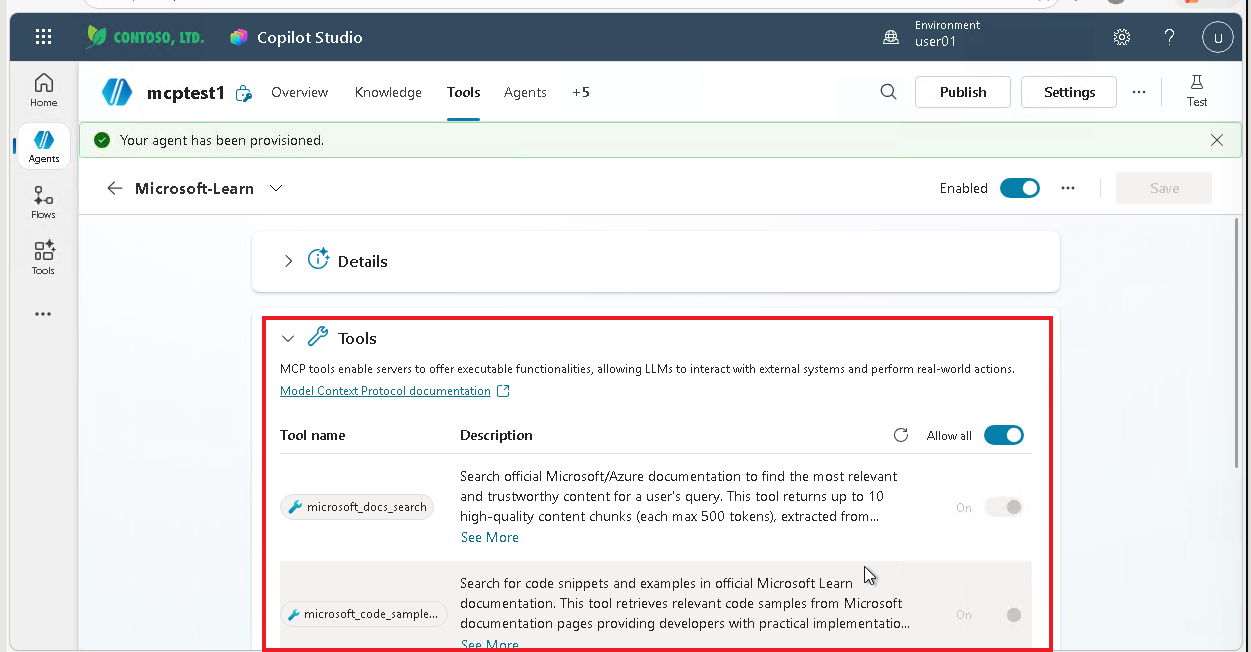Open the Microsoft-Learn name dropdown chevron
The height and width of the screenshot is (652, 1251).
[x=276, y=188]
